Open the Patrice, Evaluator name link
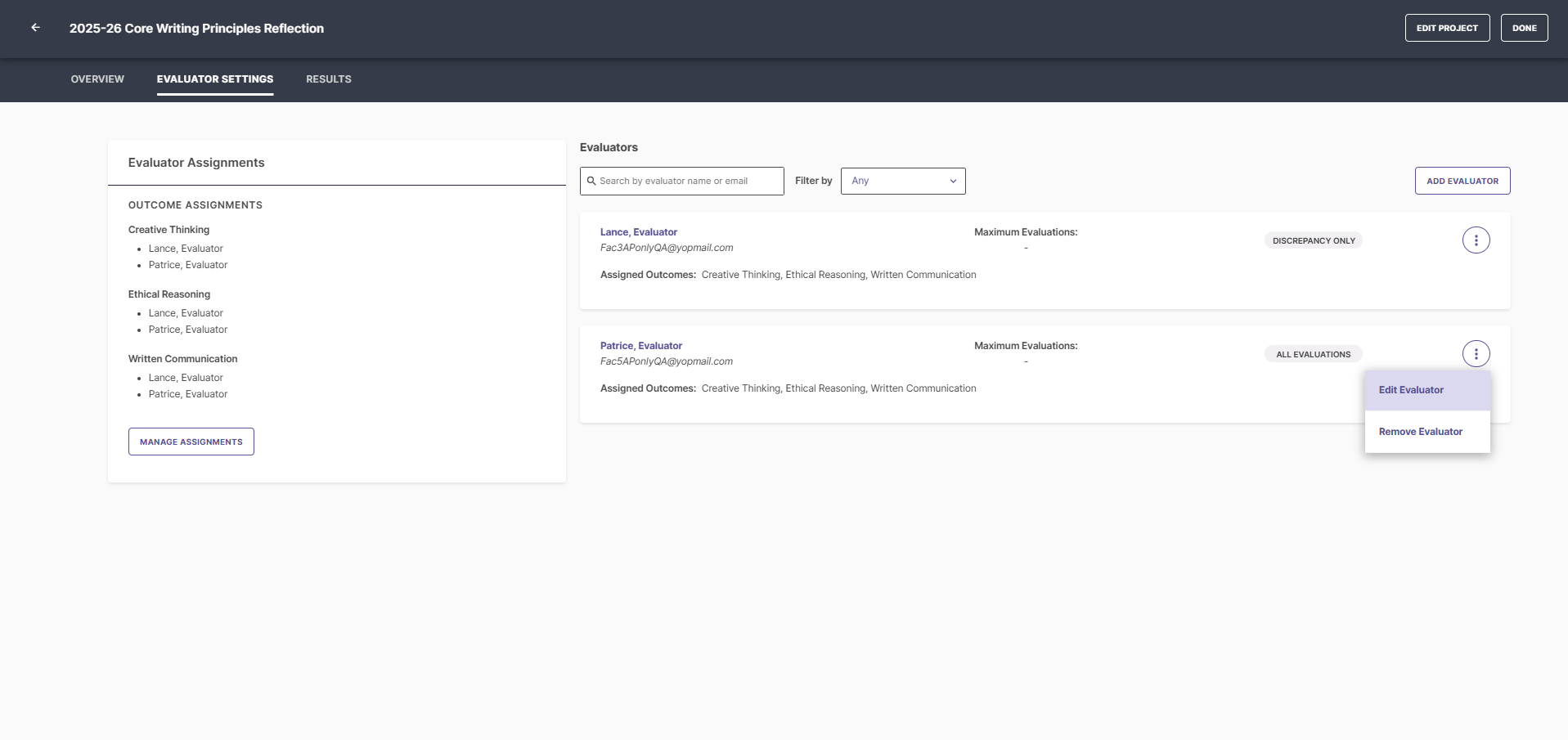1568x740 pixels. point(641,346)
